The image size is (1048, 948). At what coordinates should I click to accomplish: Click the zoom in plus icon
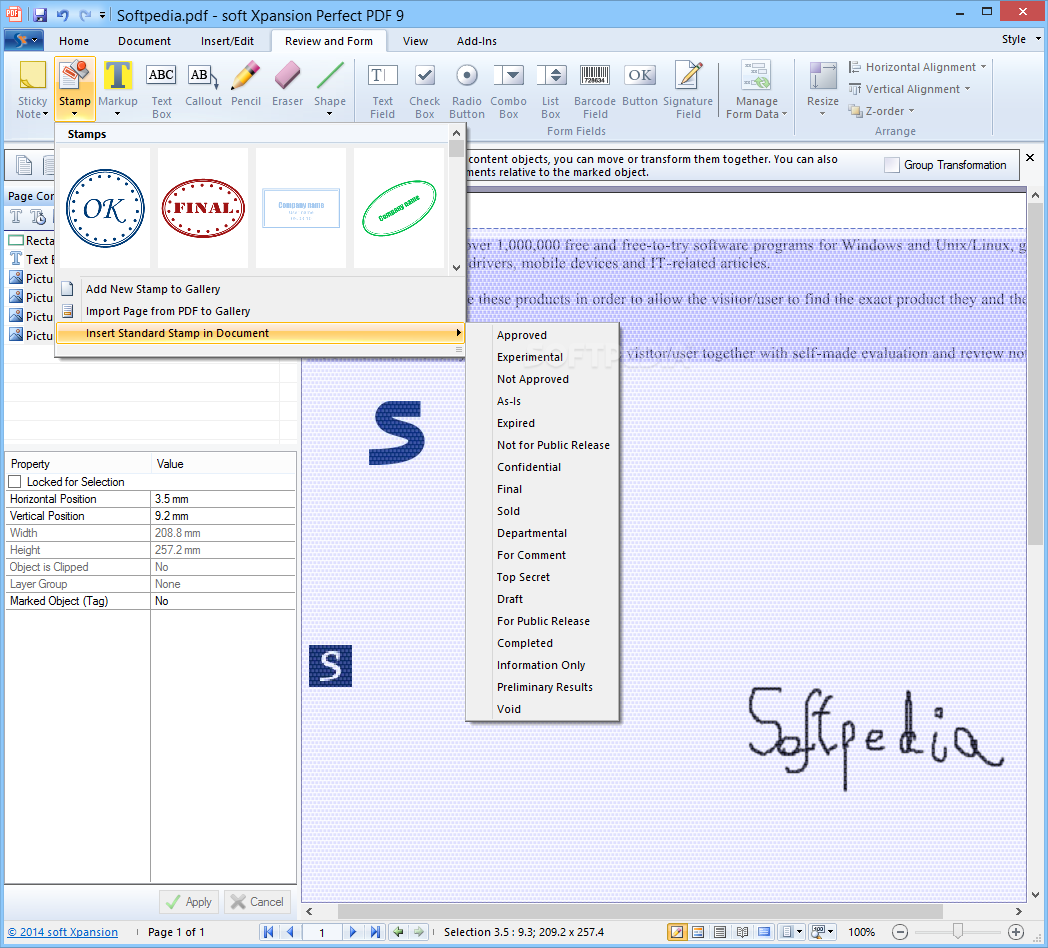1016,932
